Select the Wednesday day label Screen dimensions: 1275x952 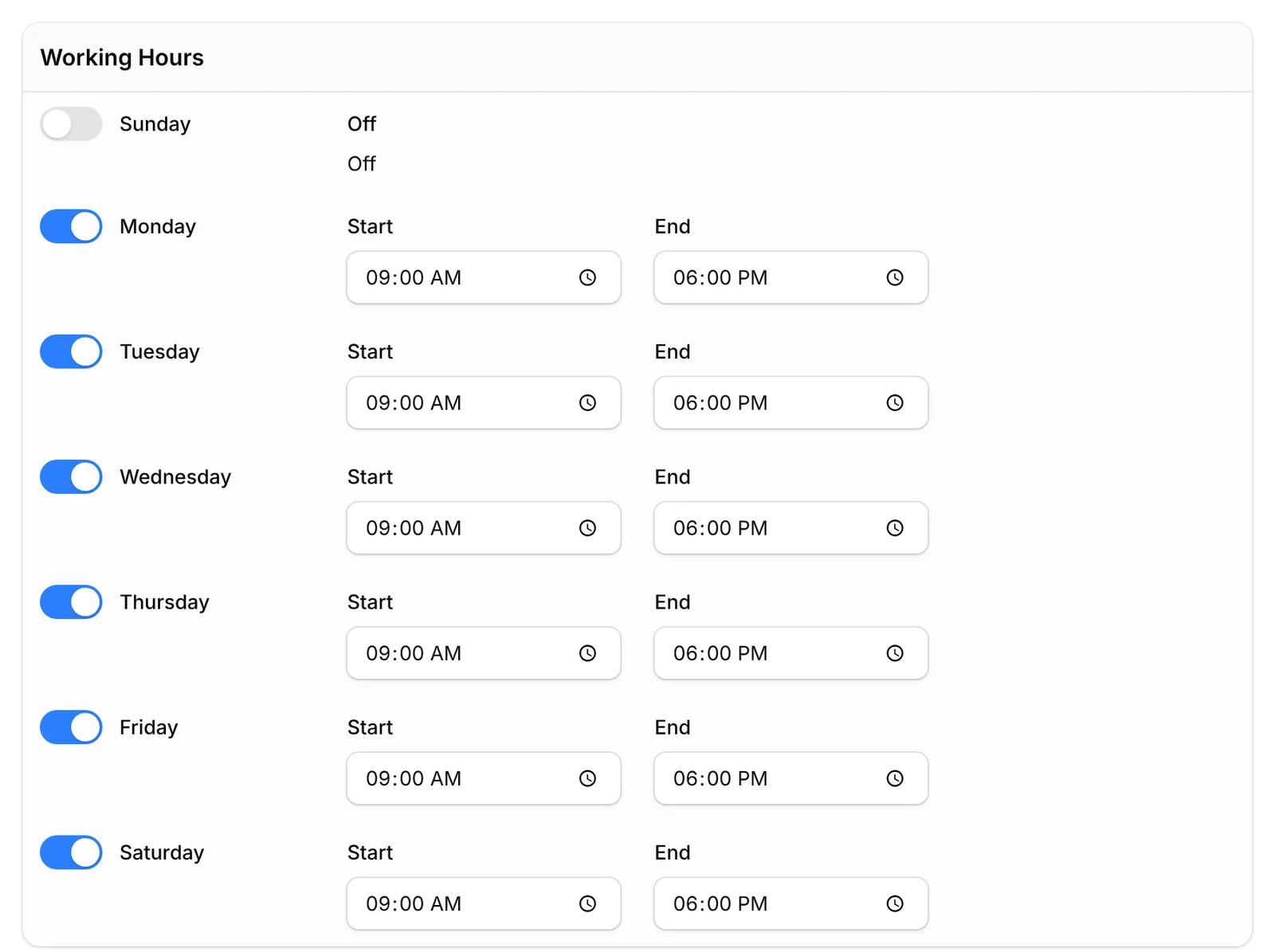tap(175, 476)
